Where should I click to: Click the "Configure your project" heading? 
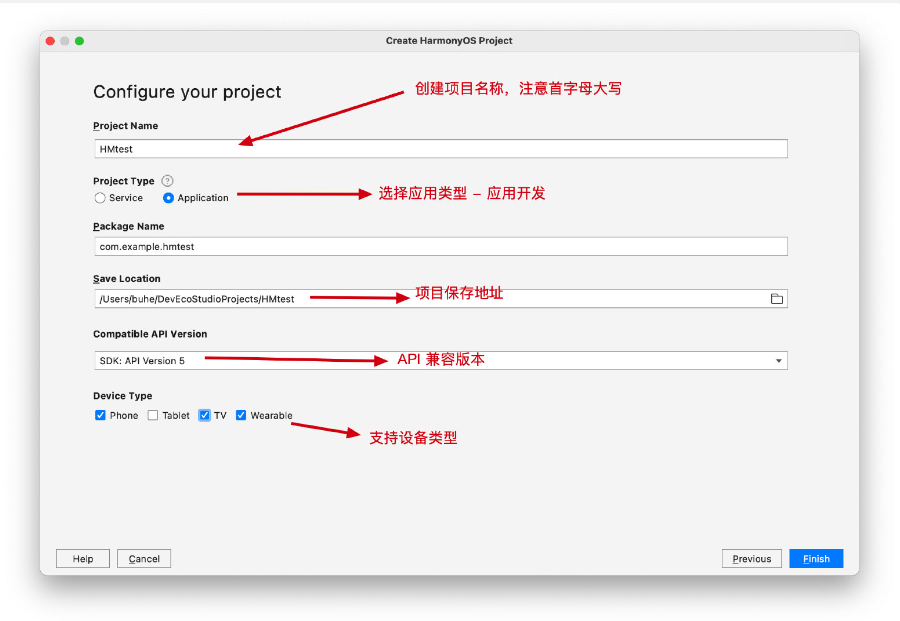tap(187, 92)
